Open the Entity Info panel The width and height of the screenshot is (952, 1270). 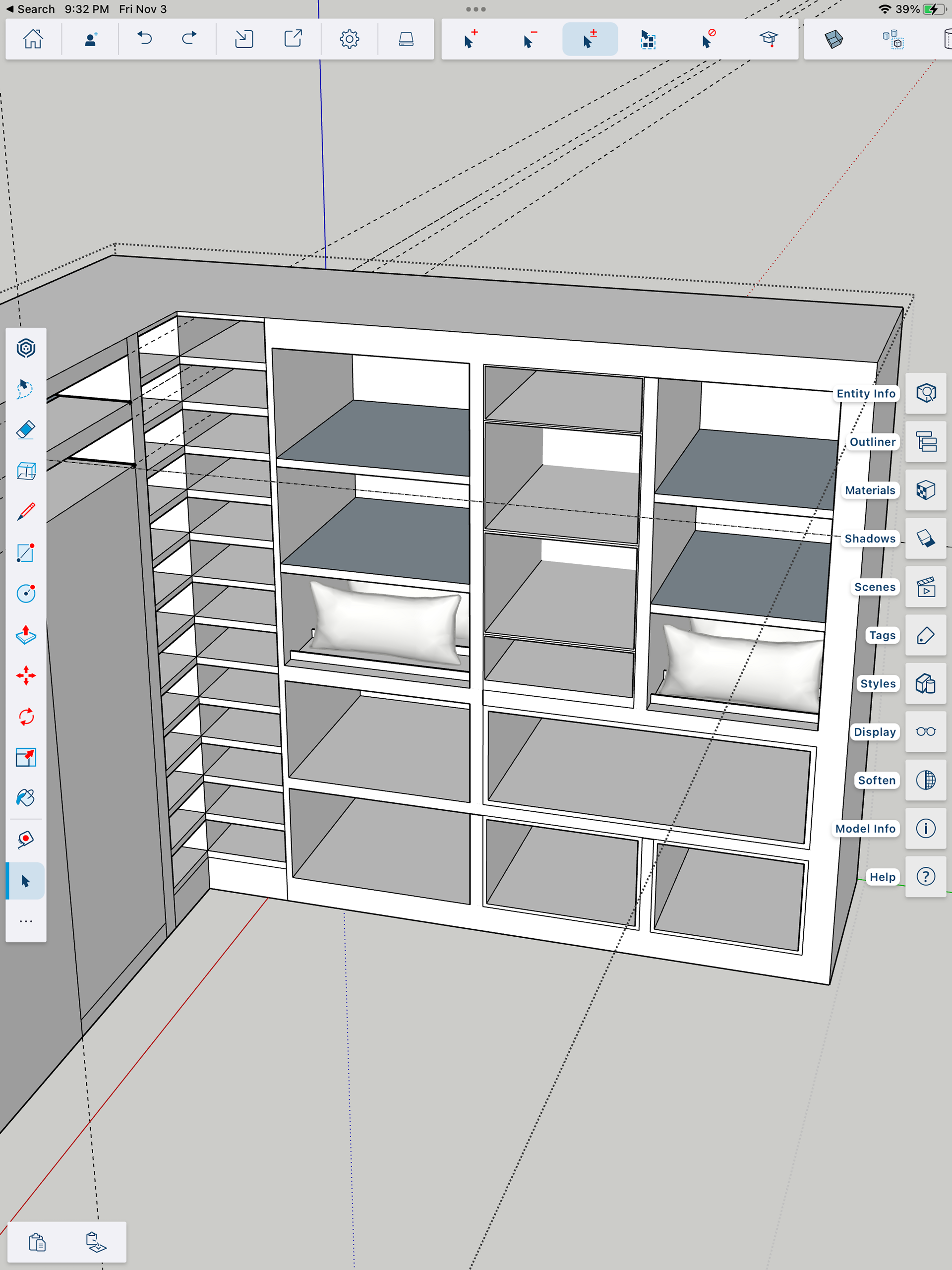click(926, 393)
